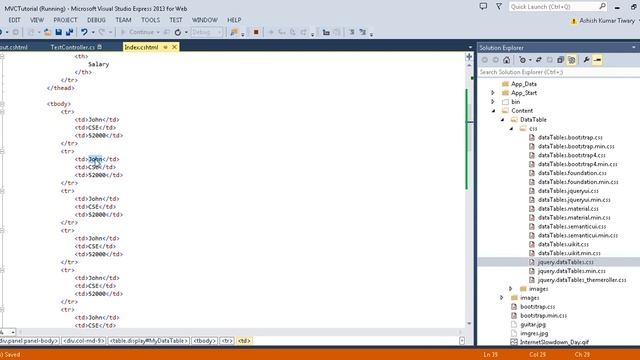Open the TEAM menu
This screenshot has height=360, width=640.
(123, 20)
